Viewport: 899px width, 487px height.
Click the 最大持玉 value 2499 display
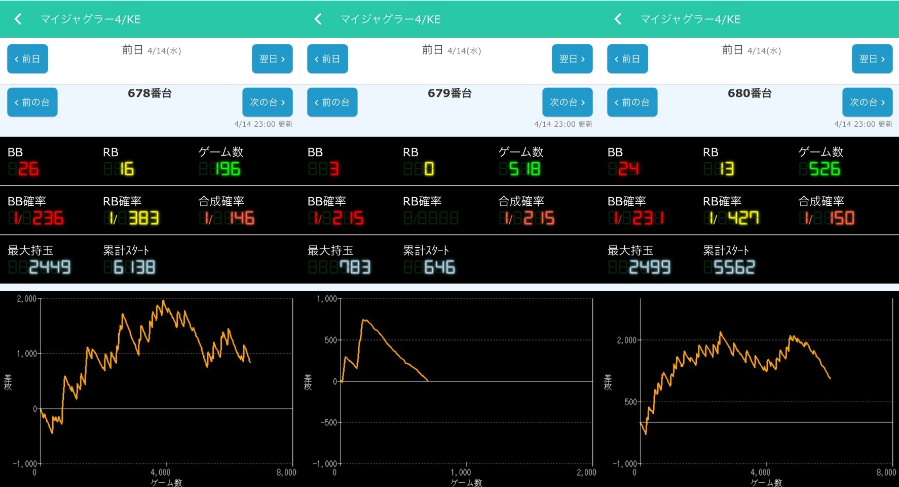tap(643, 267)
